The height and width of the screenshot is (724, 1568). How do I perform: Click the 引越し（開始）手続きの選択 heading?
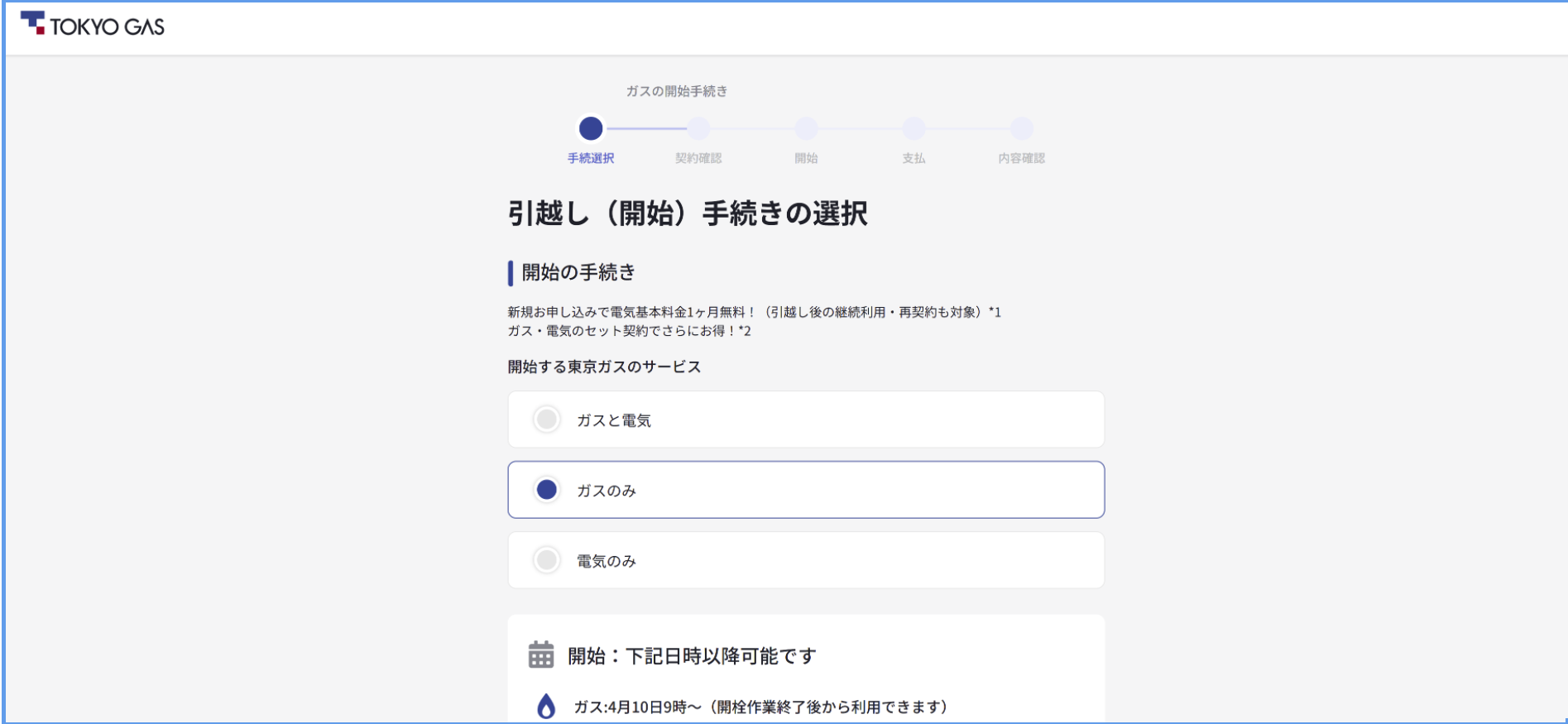click(688, 213)
